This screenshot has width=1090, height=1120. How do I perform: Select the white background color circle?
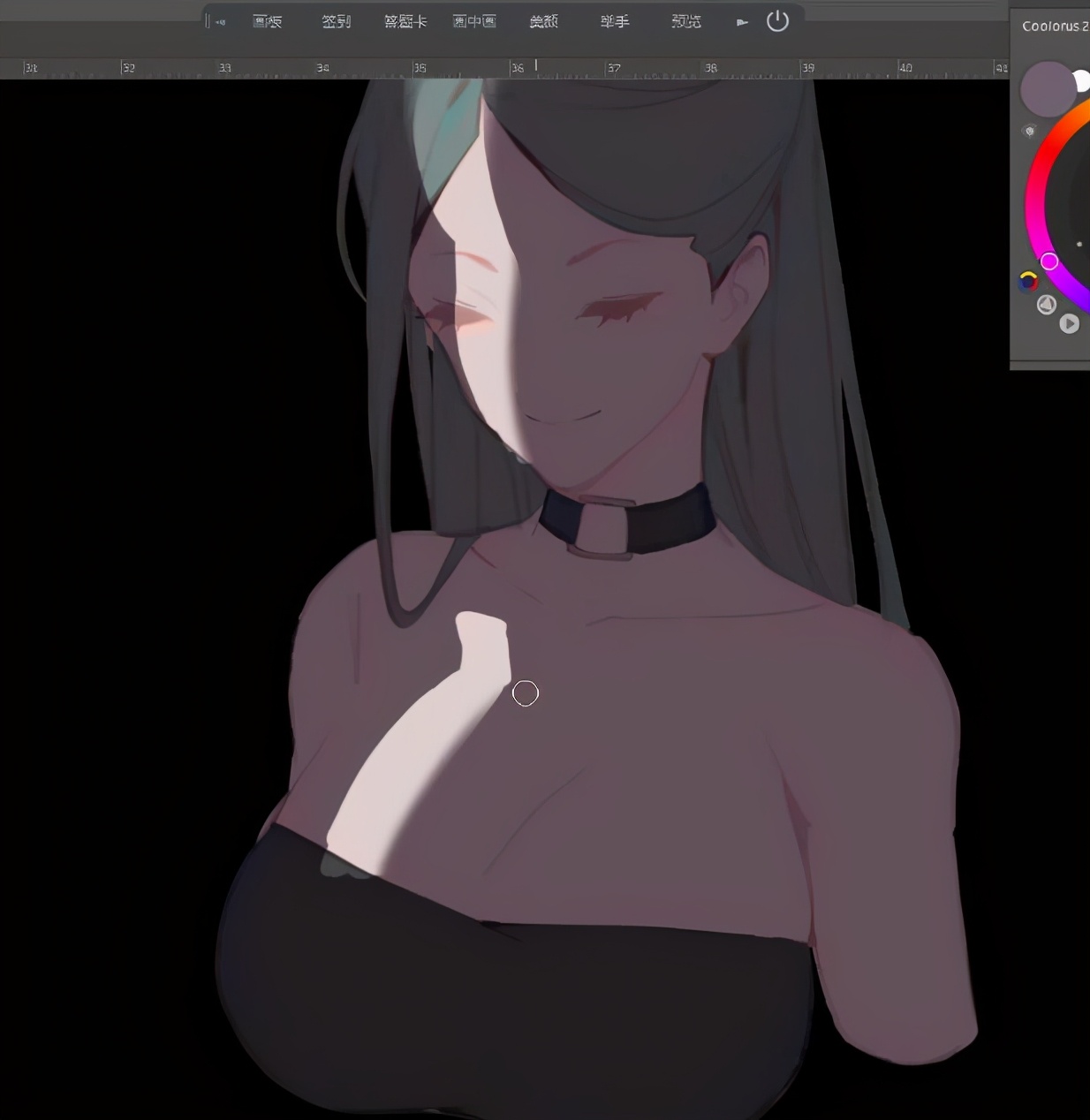[x=1080, y=82]
